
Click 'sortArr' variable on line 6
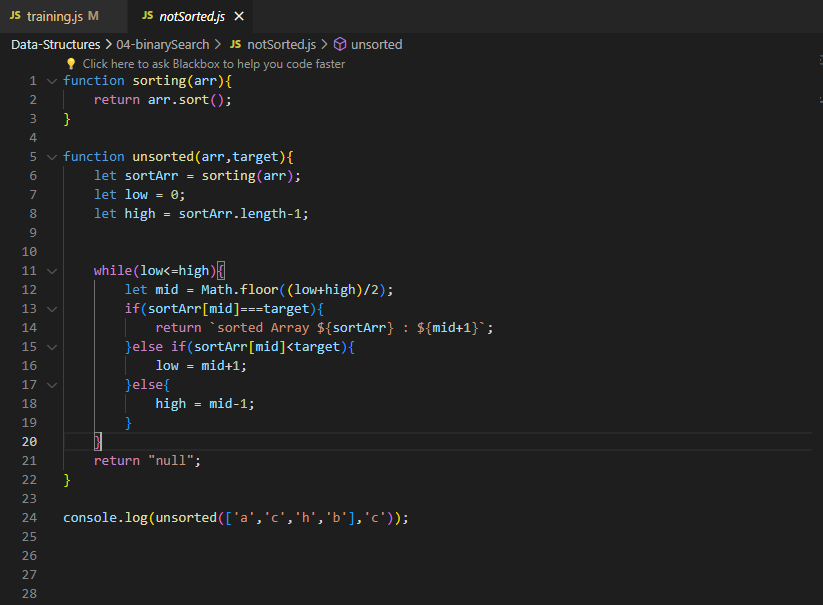151,176
